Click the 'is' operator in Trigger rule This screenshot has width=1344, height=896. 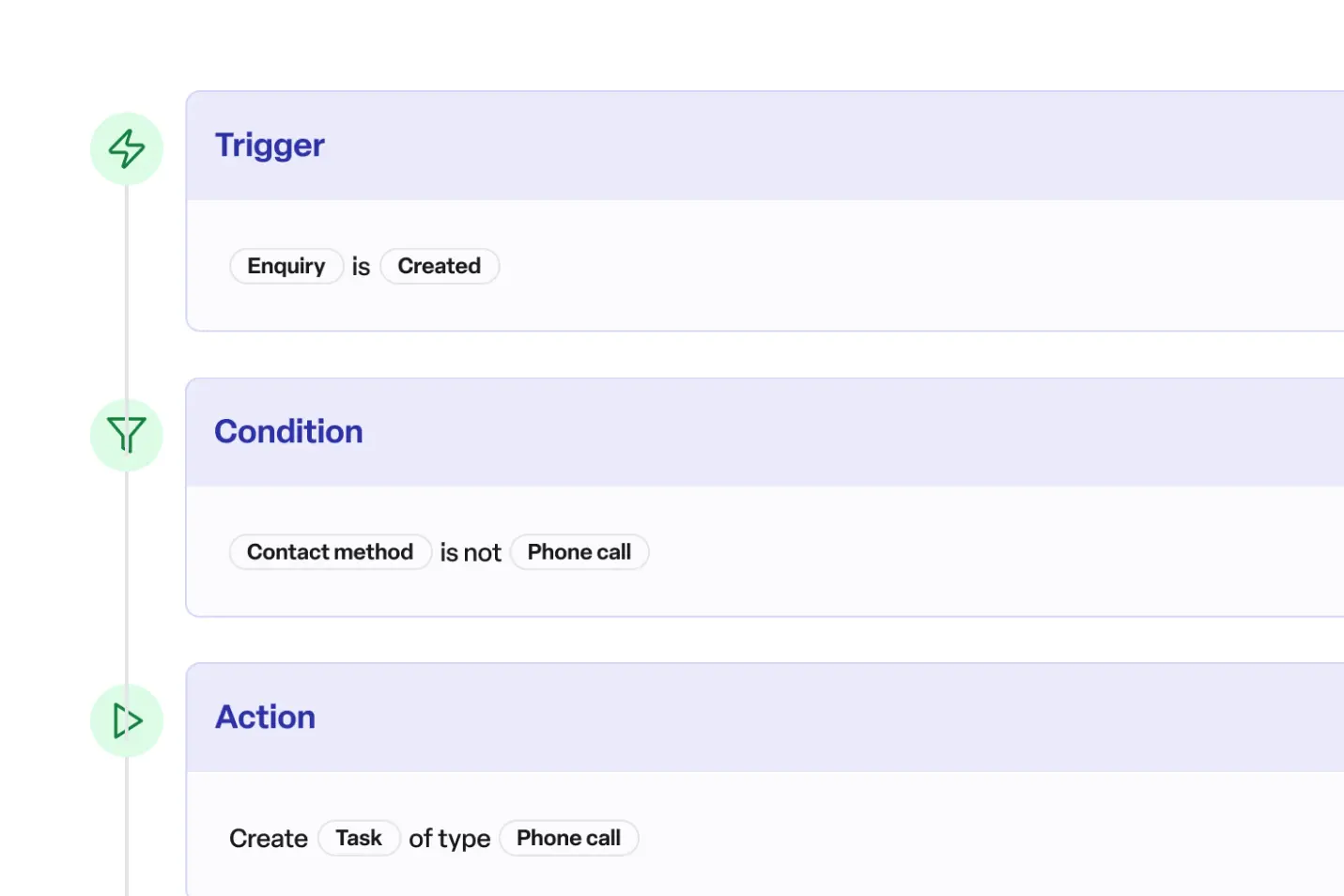point(361,266)
